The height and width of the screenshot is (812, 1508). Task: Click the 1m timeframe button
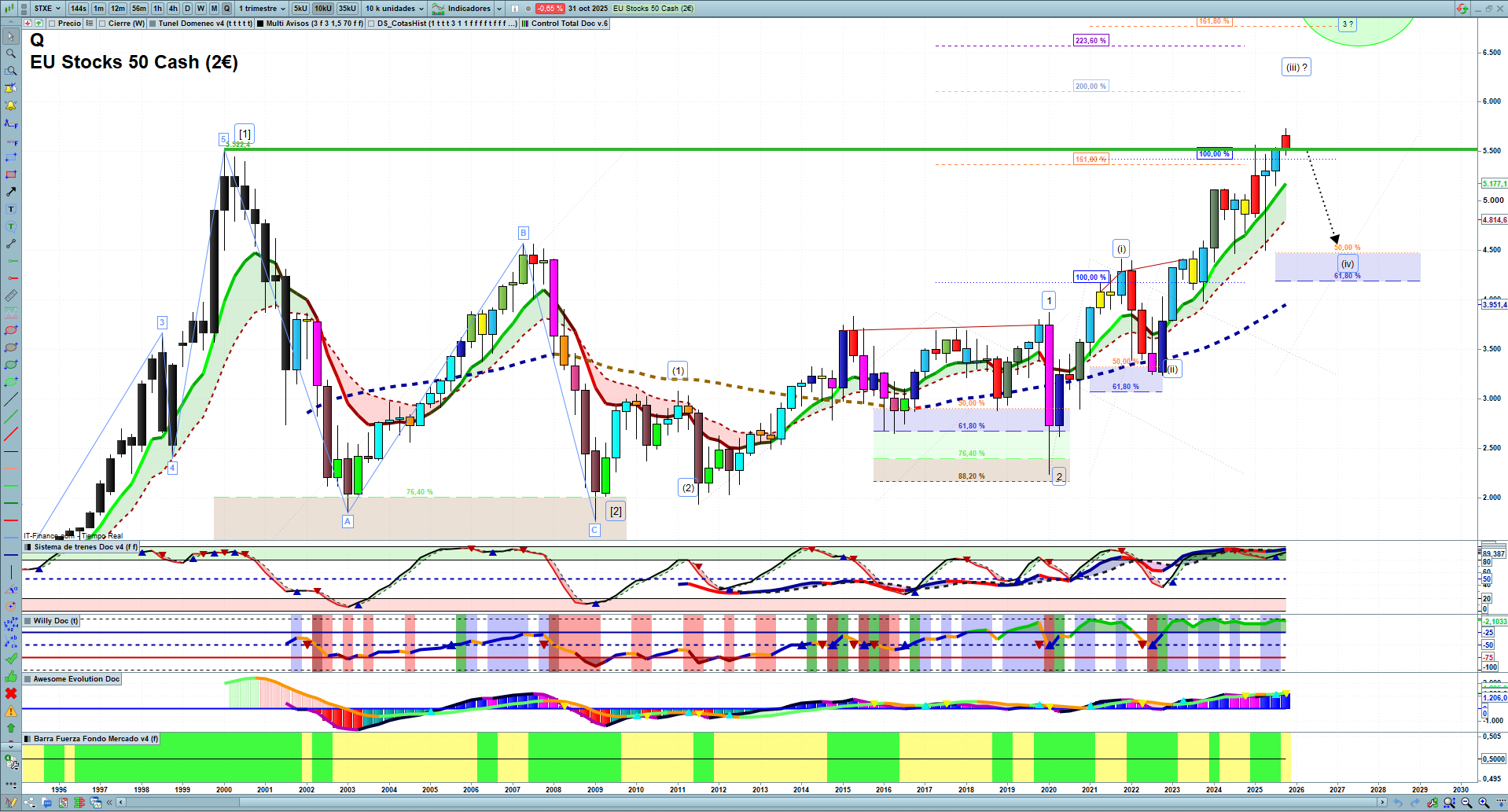(x=98, y=9)
